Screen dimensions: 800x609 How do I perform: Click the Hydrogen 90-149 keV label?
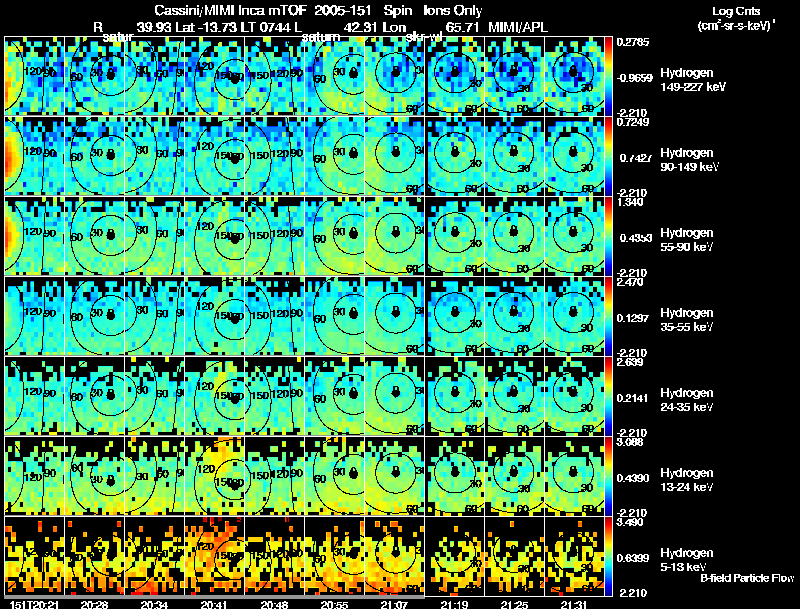pos(689,159)
